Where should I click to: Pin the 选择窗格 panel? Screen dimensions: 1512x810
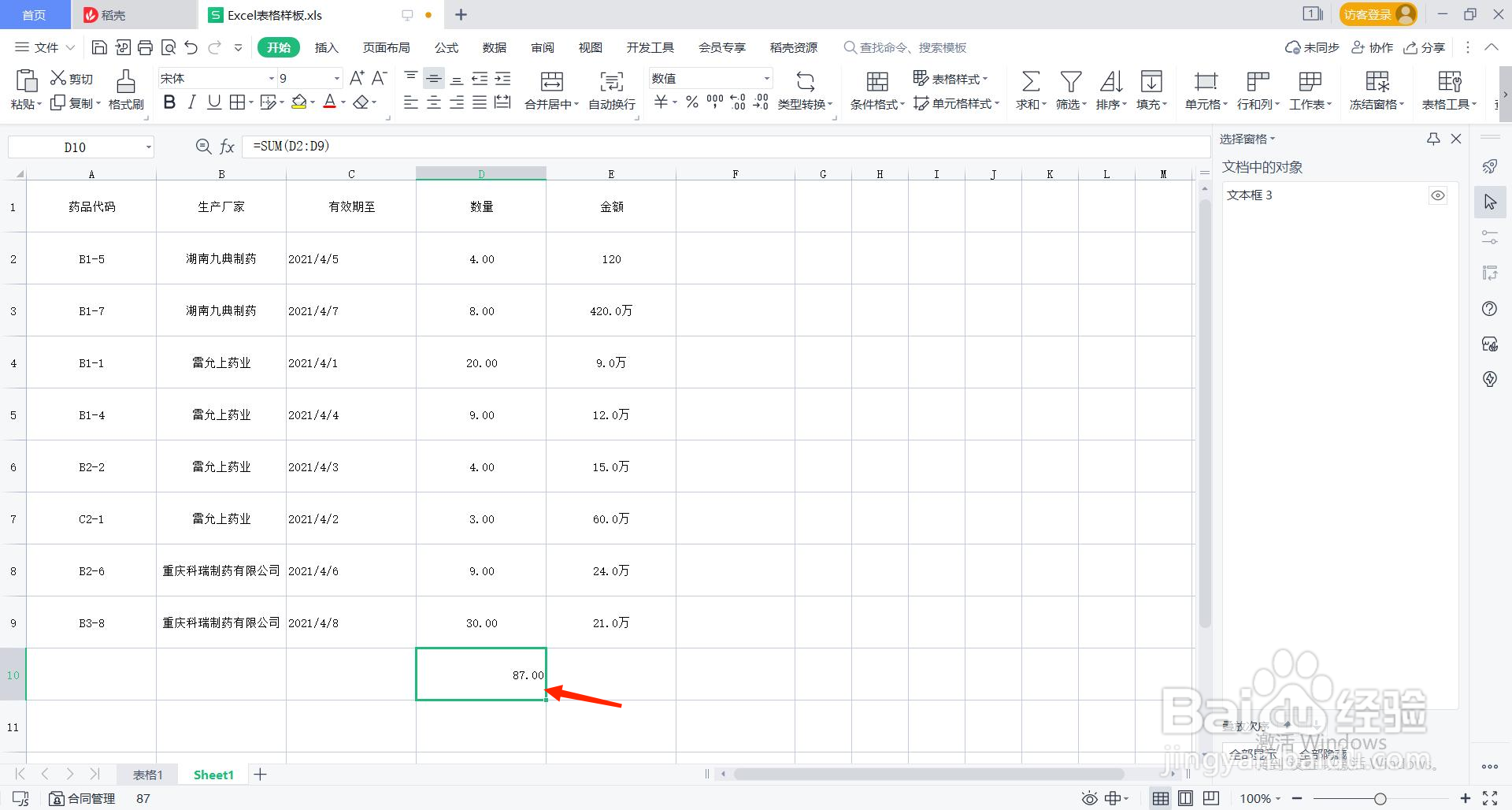(1433, 139)
